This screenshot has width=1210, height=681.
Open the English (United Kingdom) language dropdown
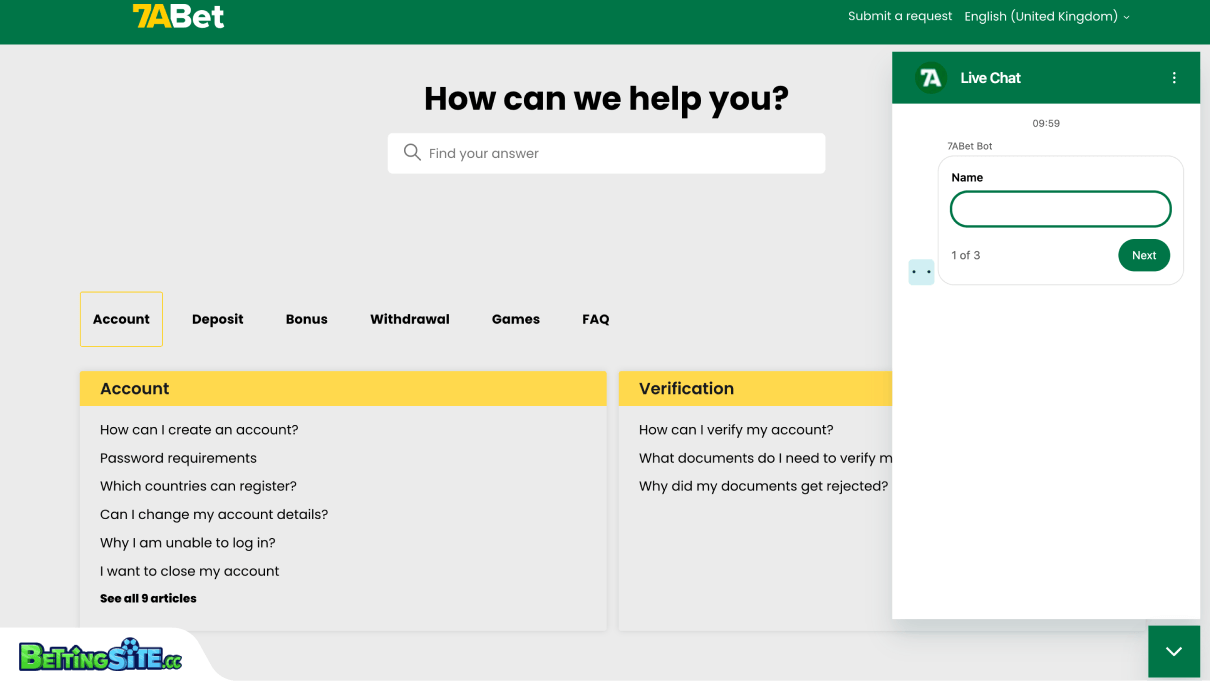point(1040,16)
